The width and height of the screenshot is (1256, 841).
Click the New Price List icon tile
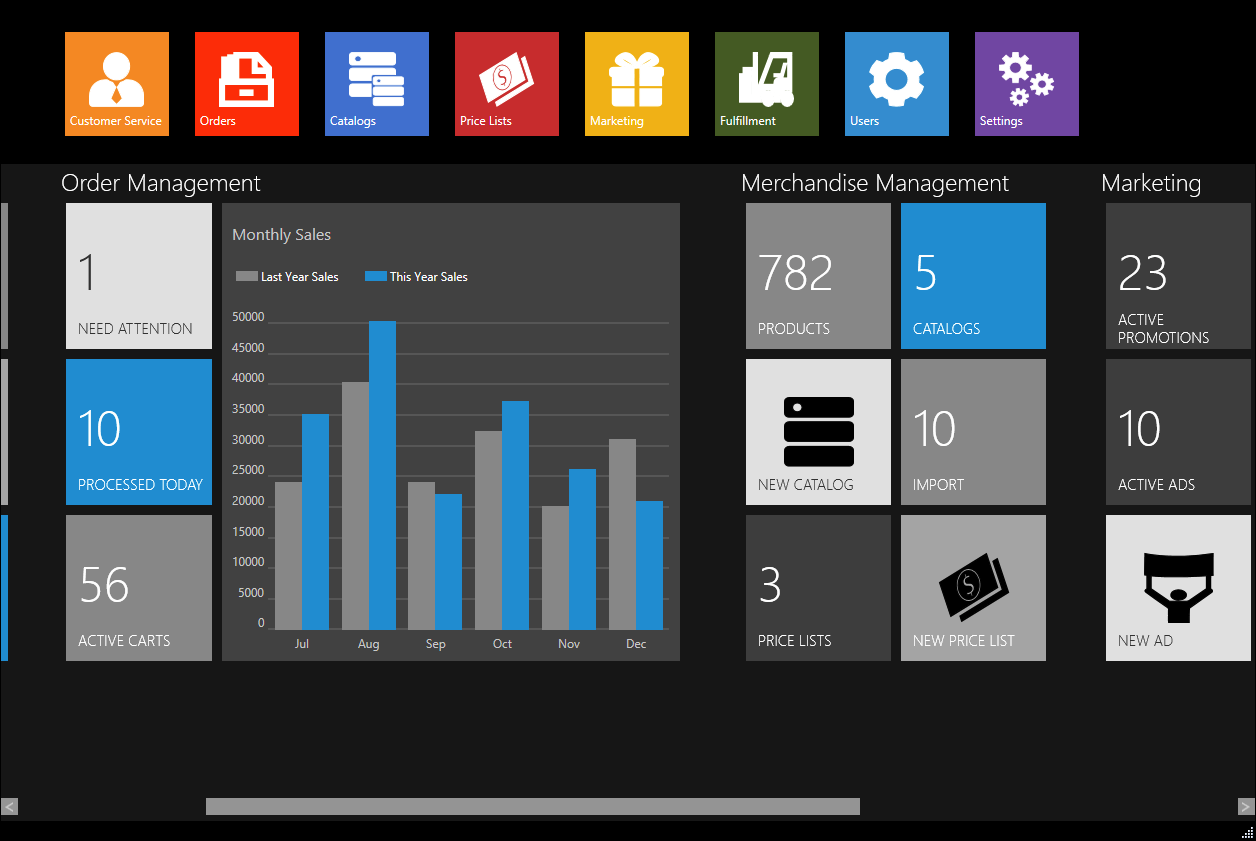click(x=973, y=588)
